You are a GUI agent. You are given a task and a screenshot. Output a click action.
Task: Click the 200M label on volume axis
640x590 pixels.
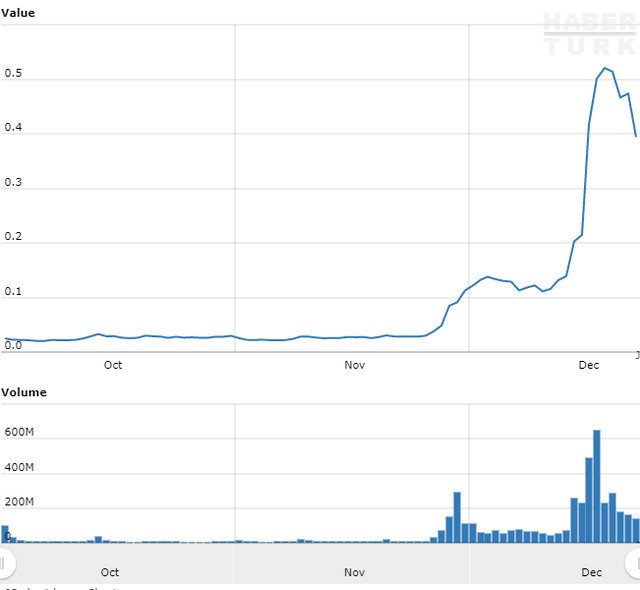click(20, 501)
